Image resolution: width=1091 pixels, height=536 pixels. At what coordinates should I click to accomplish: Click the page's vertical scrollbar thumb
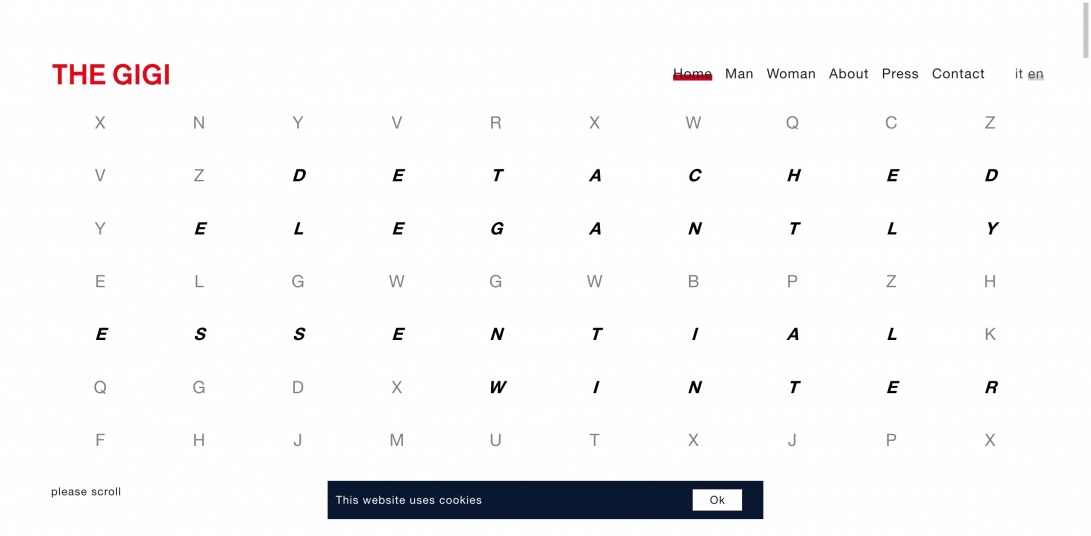(x=1085, y=29)
